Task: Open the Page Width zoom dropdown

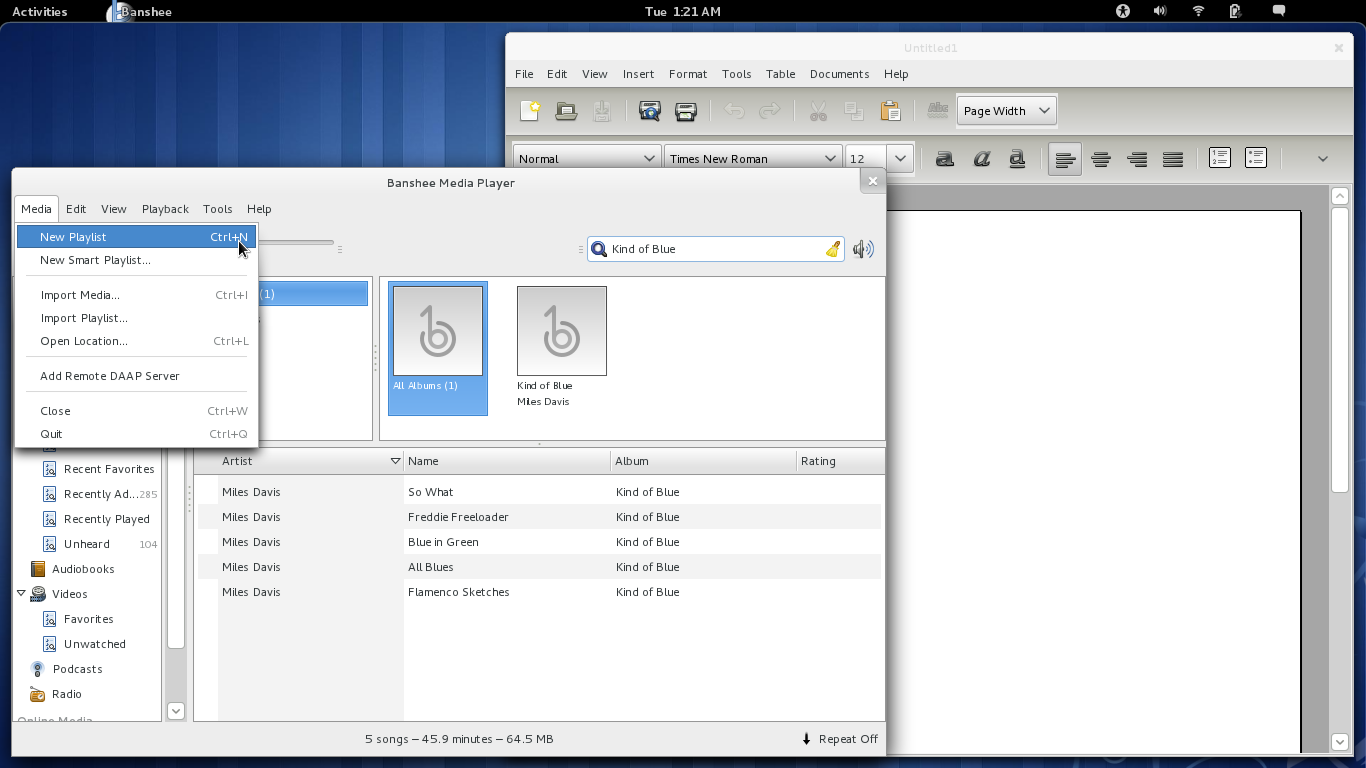Action: coord(1006,111)
